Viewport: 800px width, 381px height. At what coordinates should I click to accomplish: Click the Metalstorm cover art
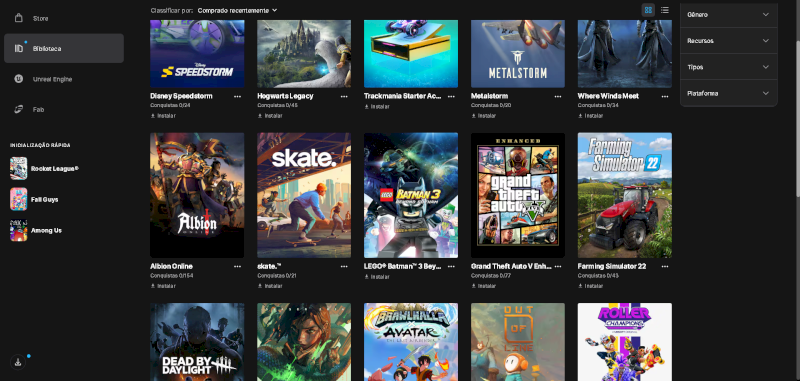(518, 54)
